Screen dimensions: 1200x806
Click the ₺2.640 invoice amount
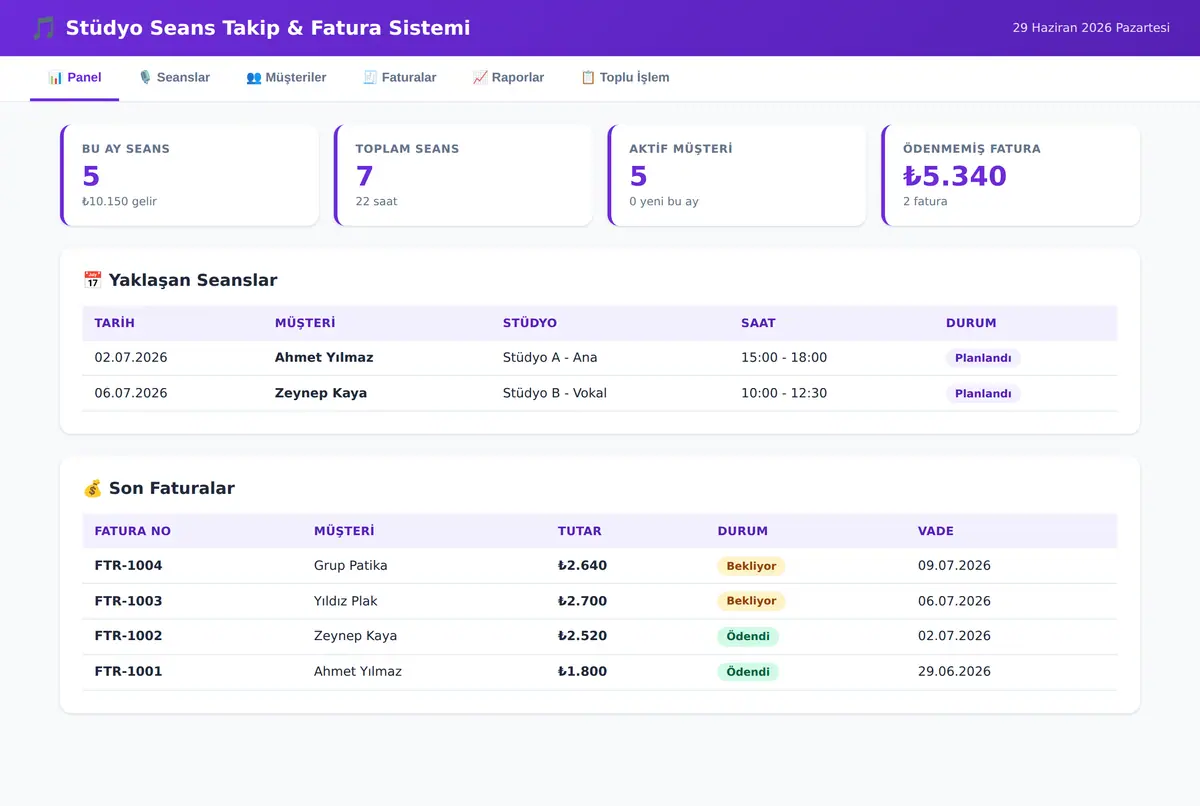(582, 566)
